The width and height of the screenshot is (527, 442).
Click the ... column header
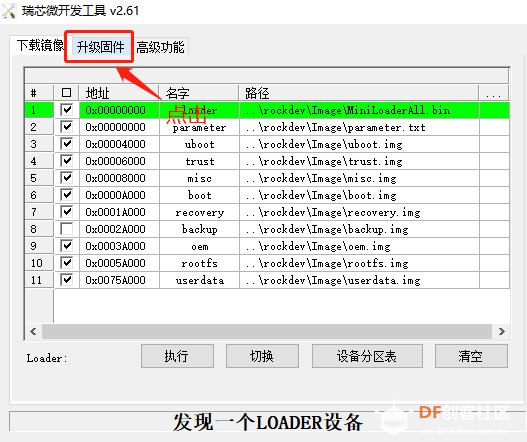[494, 93]
